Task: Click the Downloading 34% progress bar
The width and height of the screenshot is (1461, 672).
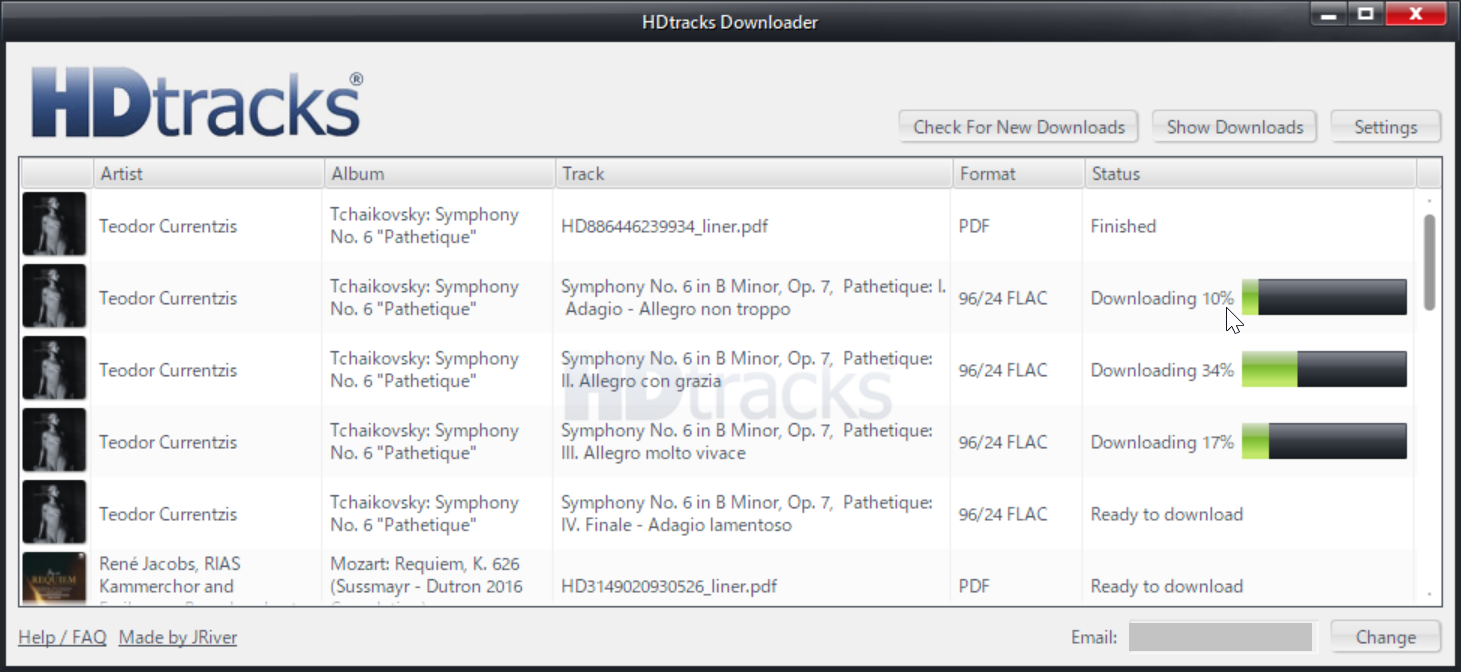Action: pyautogui.click(x=1324, y=369)
